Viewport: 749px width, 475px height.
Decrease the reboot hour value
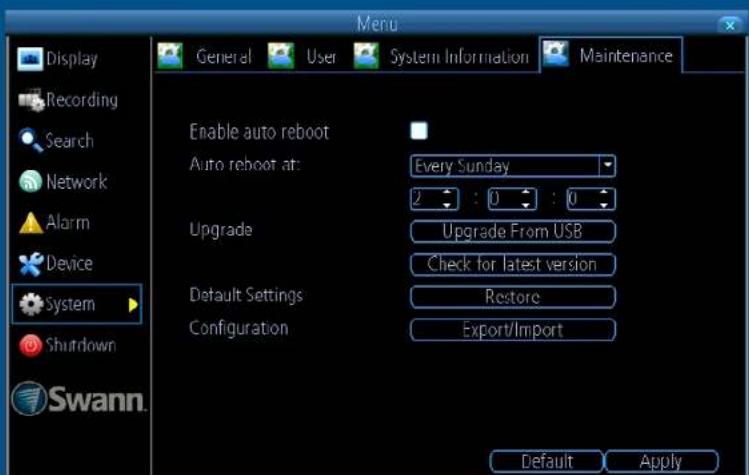pos(447,205)
